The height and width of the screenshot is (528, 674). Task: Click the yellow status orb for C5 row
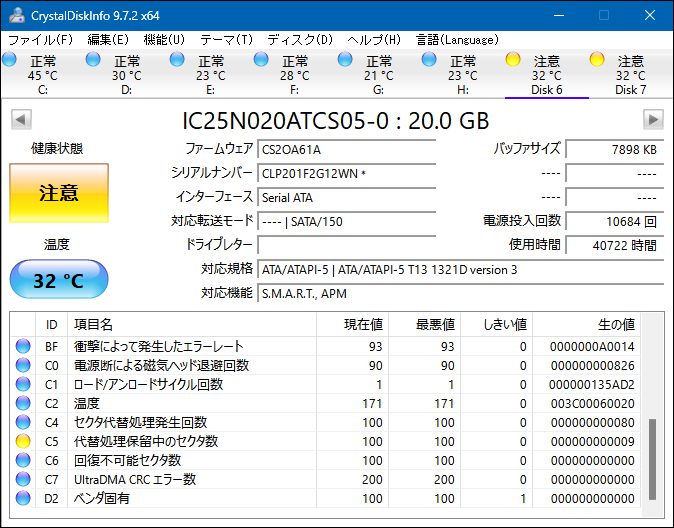pyautogui.click(x=23, y=441)
